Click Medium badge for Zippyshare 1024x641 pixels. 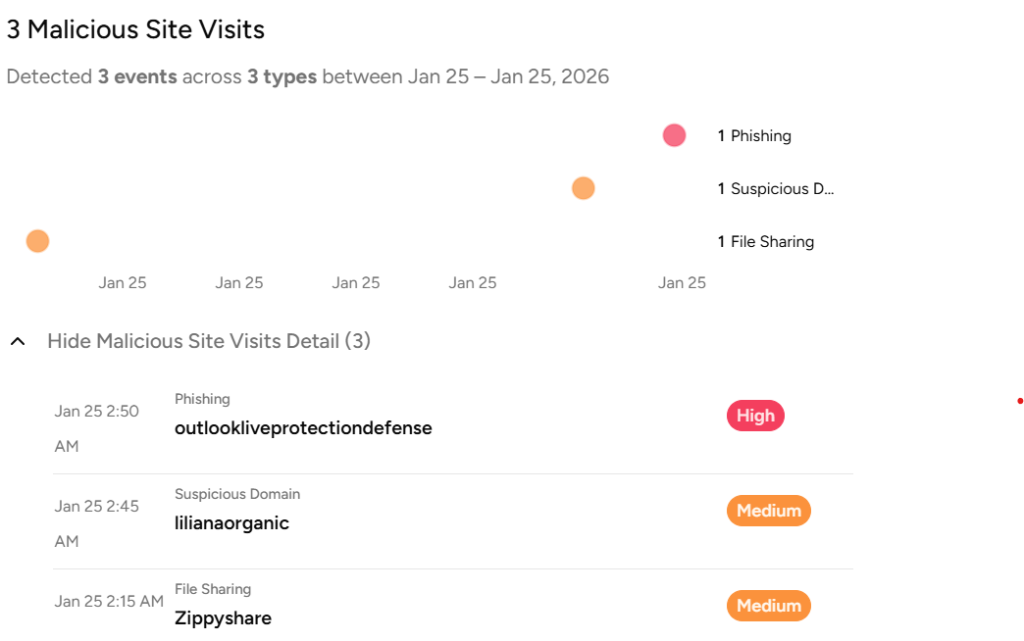click(769, 606)
